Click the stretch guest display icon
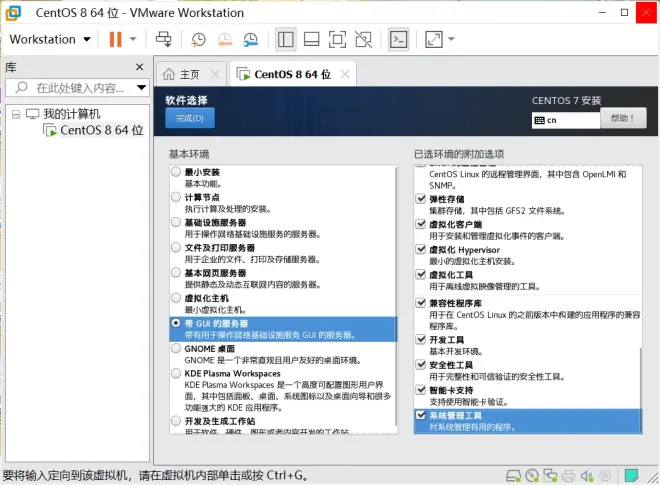 click(x=434, y=40)
